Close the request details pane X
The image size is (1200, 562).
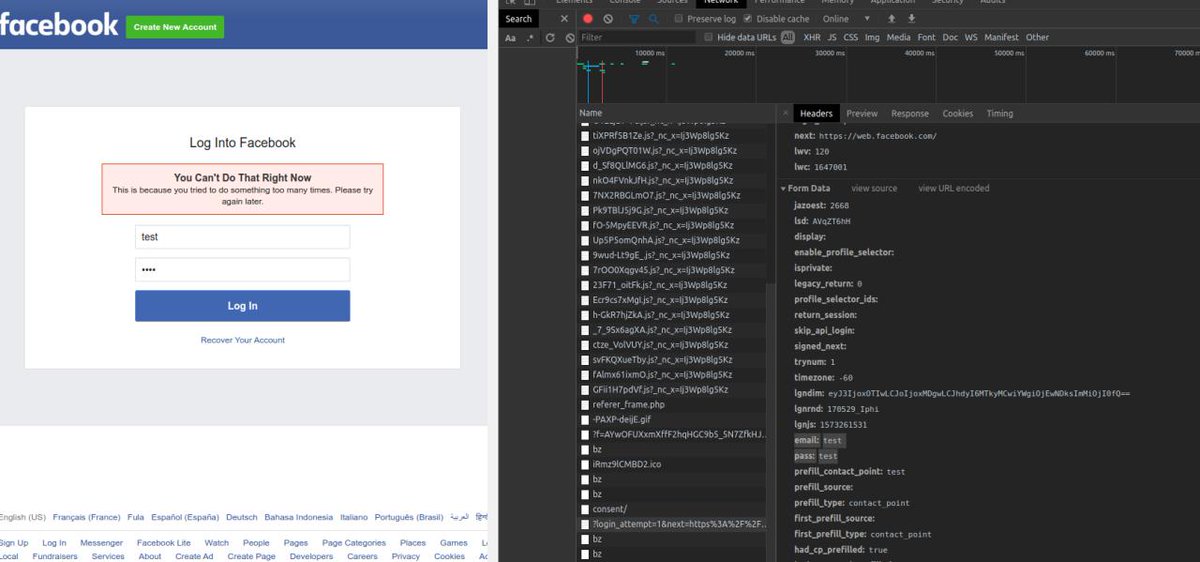784,114
